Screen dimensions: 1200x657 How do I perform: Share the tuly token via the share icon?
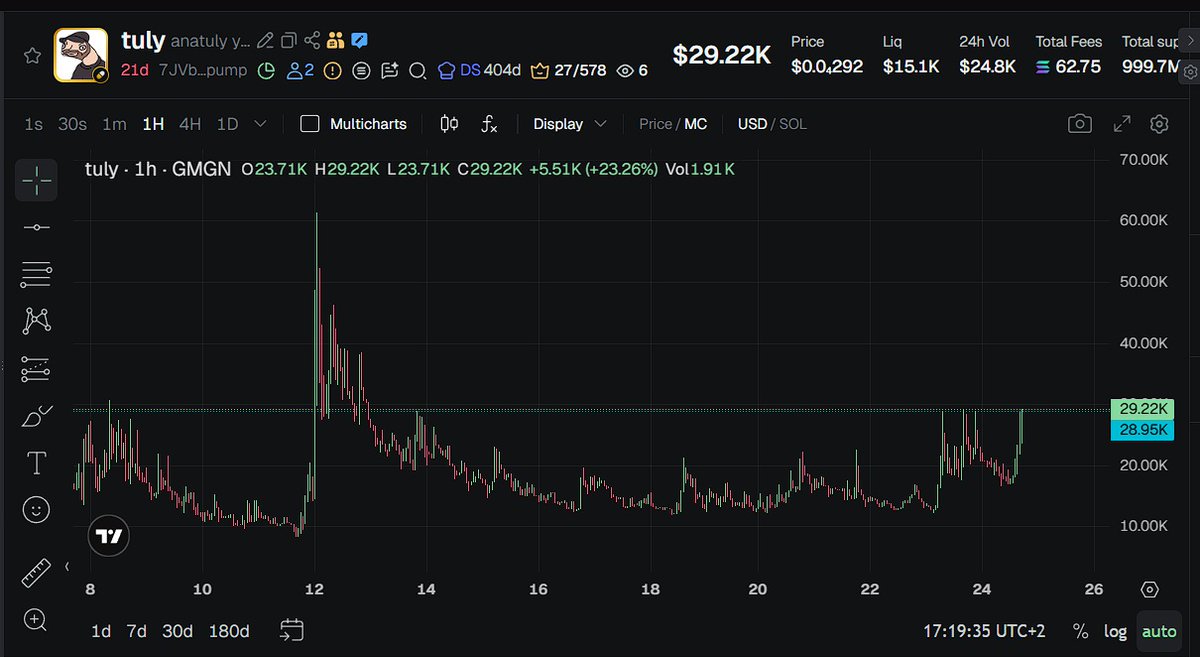point(312,41)
